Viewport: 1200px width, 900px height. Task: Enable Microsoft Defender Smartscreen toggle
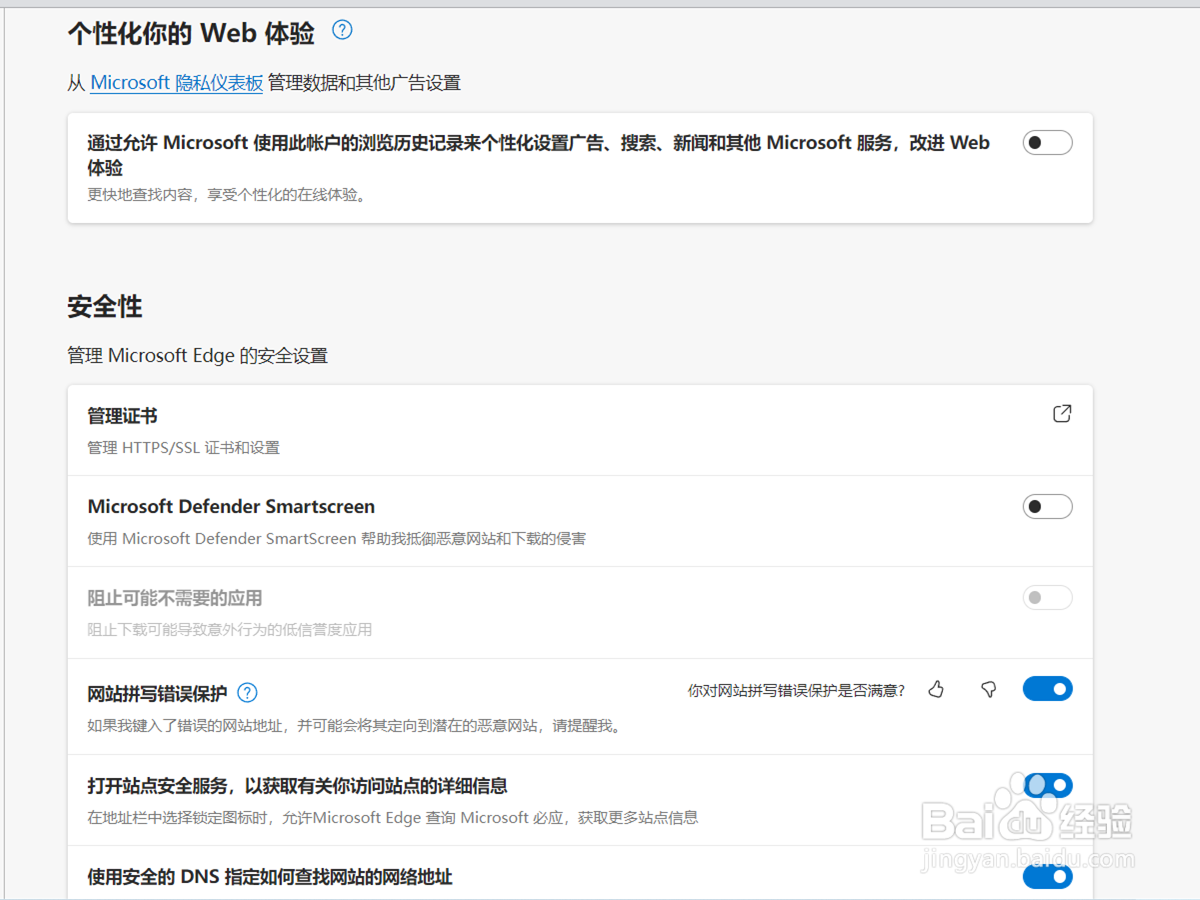pyautogui.click(x=1047, y=507)
